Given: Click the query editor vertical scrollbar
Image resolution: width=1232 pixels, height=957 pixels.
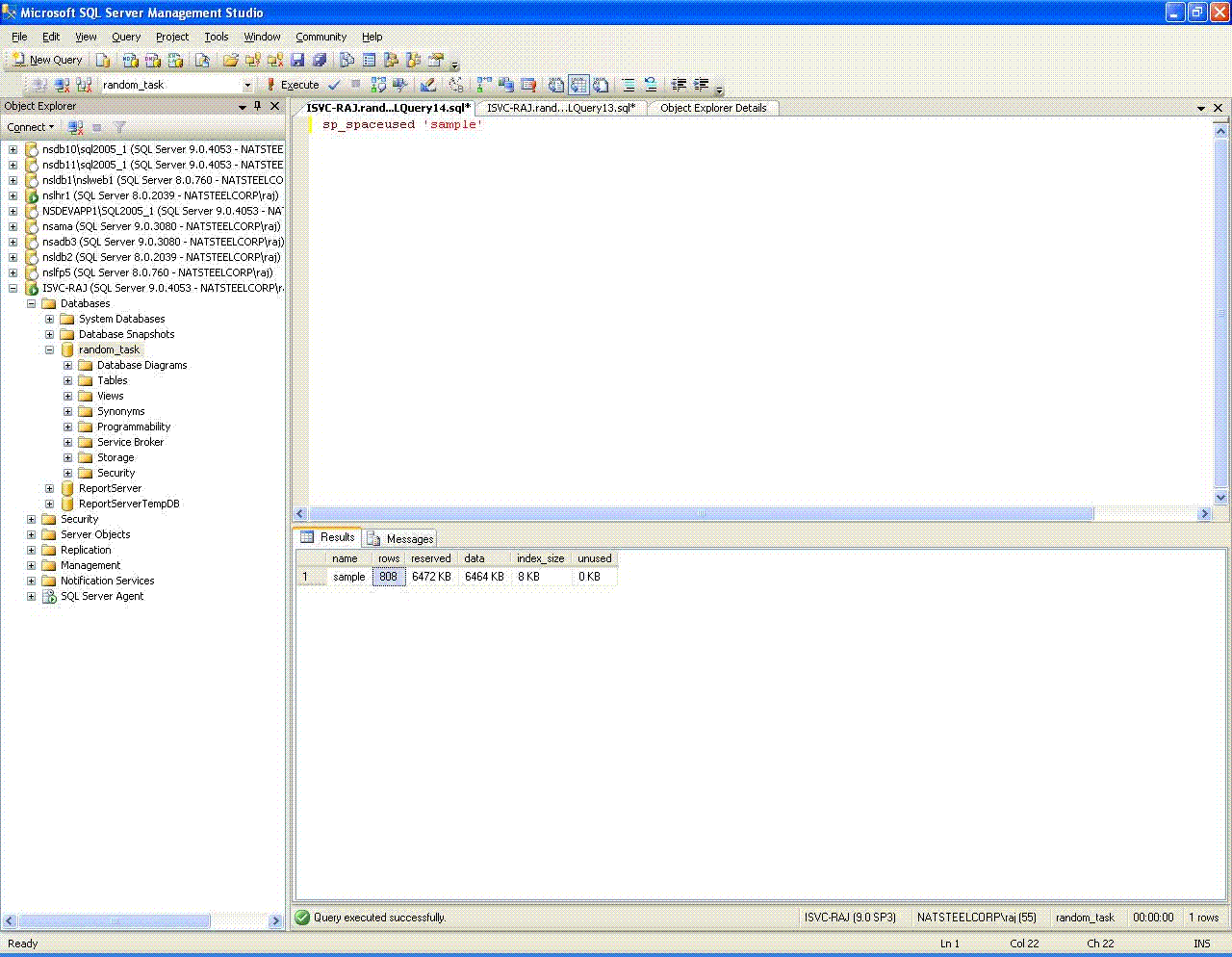Looking at the screenshot, I should point(1221,314).
